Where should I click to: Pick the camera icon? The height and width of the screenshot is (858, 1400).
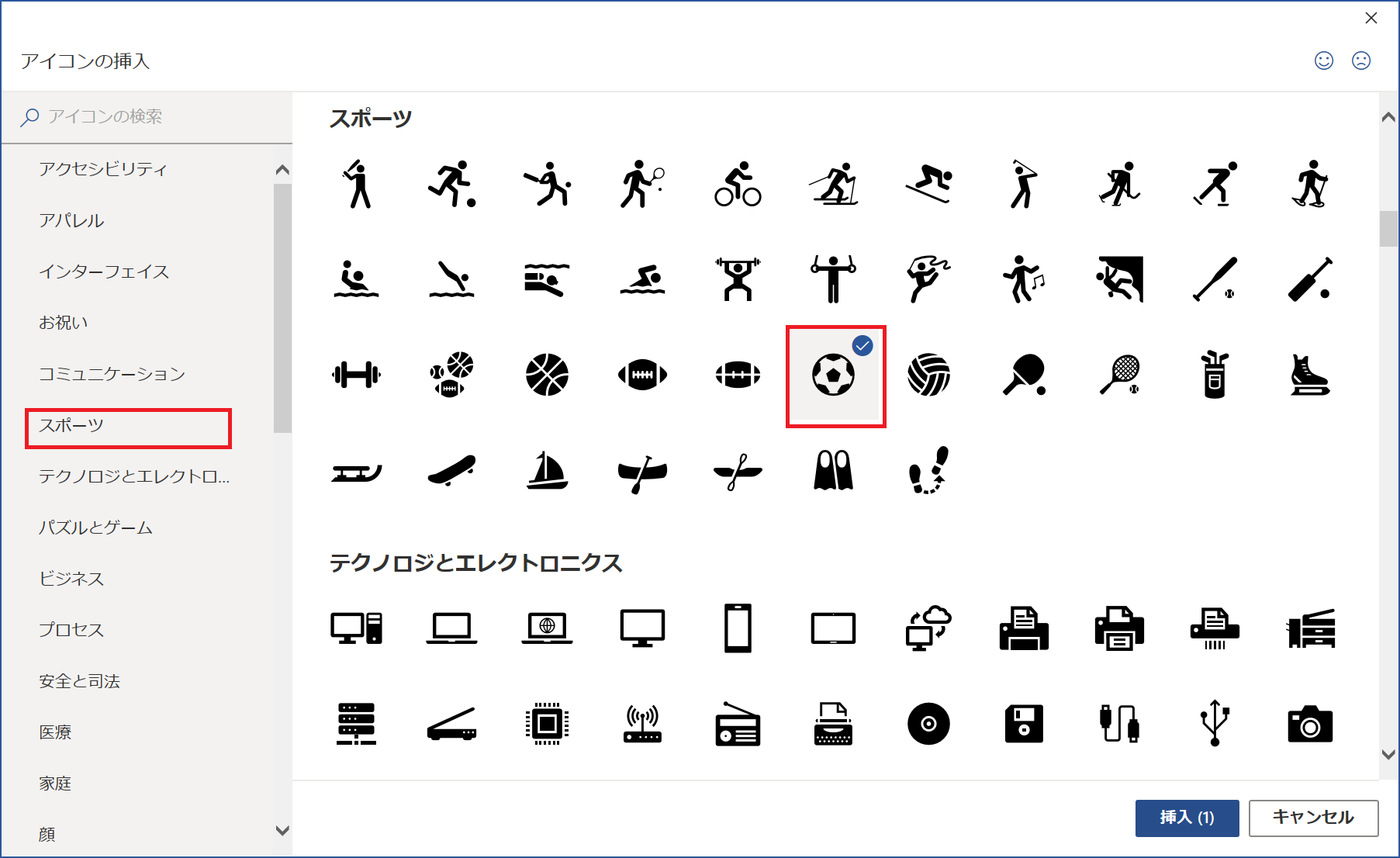click(1310, 725)
